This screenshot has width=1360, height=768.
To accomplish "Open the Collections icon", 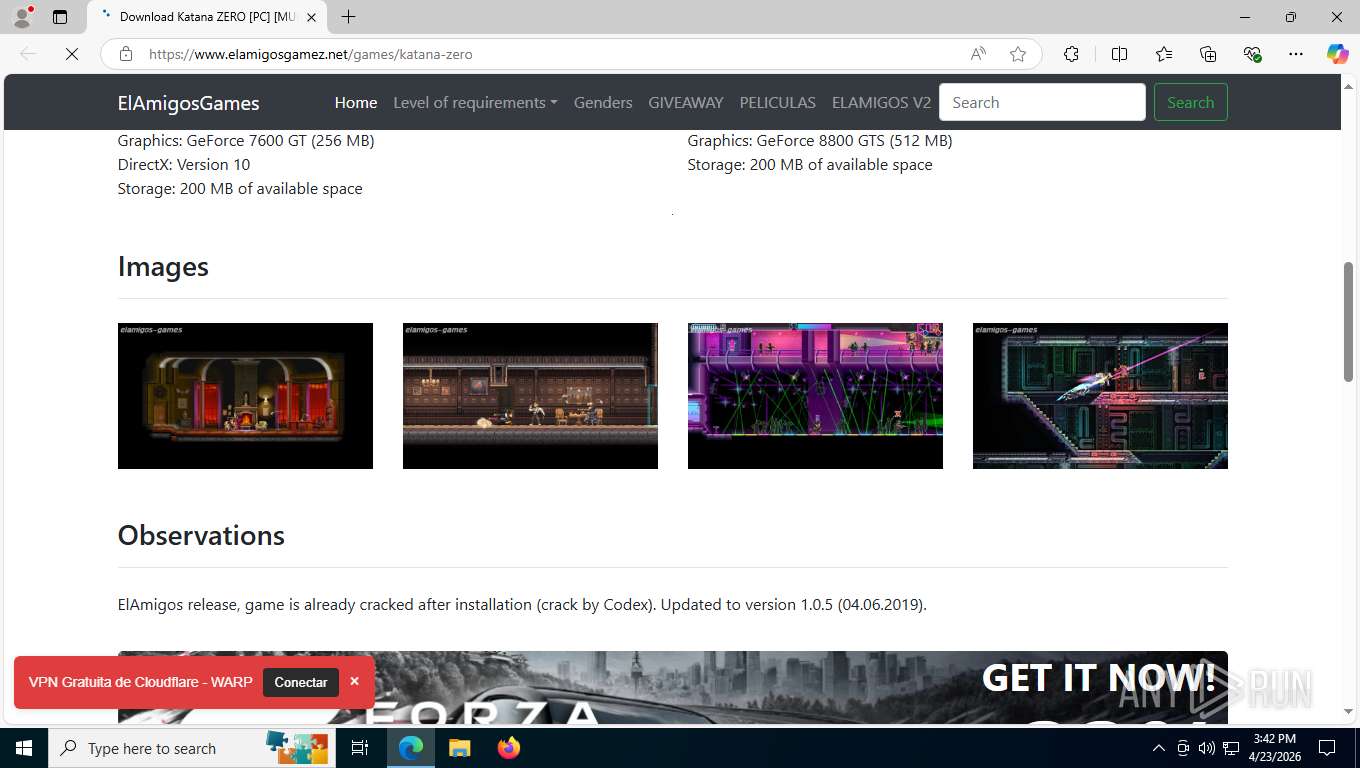I will click(x=1208, y=54).
